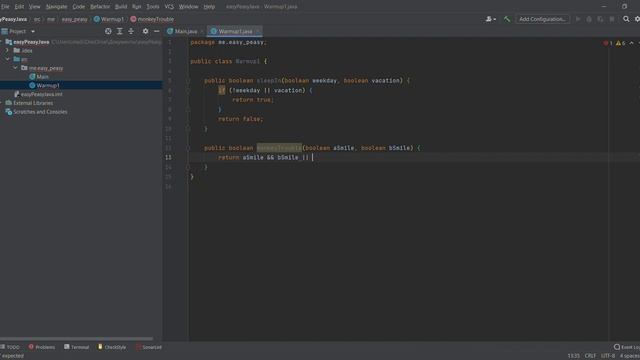Image resolution: width=640 pixels, height=360 pixels.
Task: Click the Expand All icon in Project panel
Action: click(x=120, y=31)
